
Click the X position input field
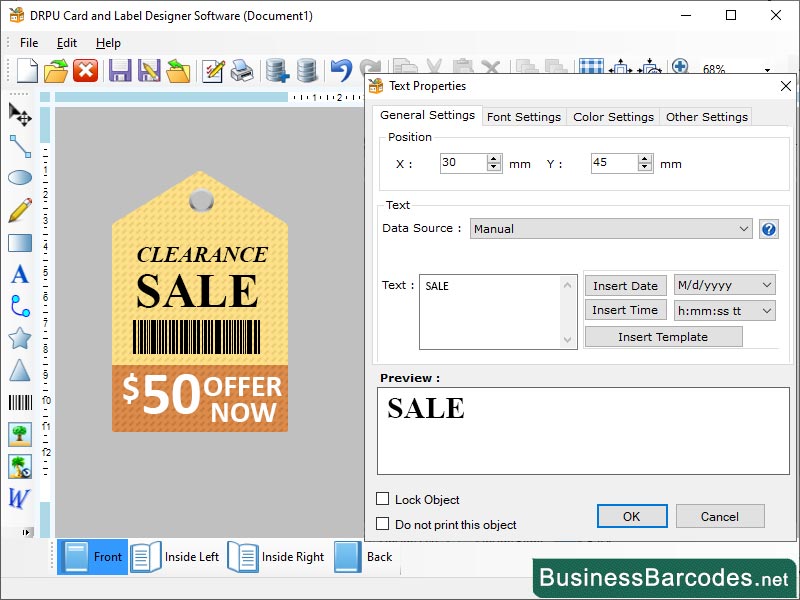(464, 163)
